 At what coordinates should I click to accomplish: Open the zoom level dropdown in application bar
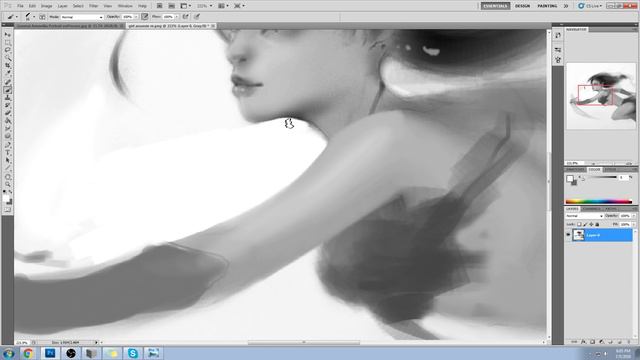[x=204, y=6]
